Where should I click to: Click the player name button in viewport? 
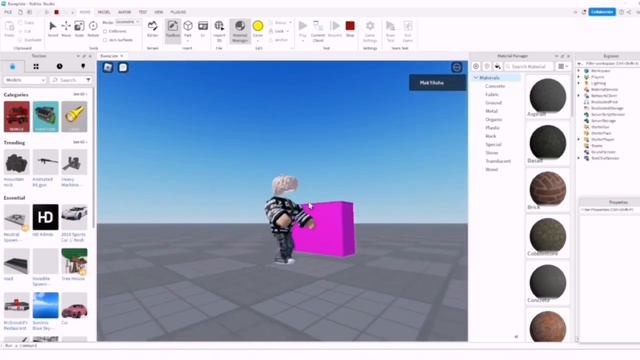(437, 82)
